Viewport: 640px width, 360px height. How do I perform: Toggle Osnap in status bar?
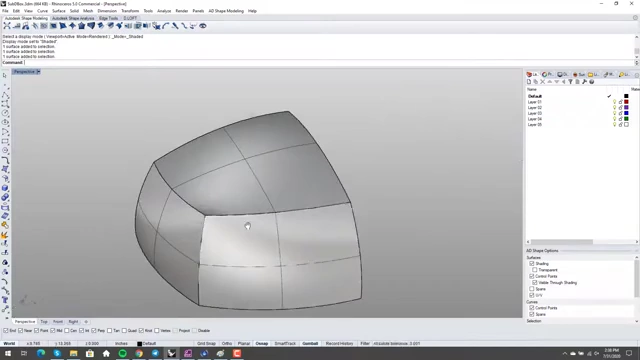click(x=262, y=344)
